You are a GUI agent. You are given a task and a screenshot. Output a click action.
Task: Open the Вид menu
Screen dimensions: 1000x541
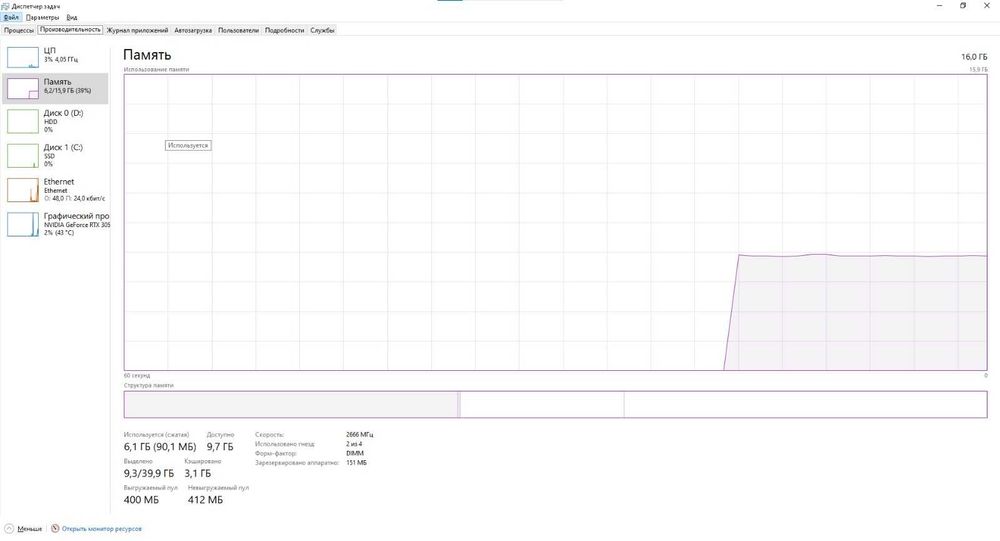[72, 17]
